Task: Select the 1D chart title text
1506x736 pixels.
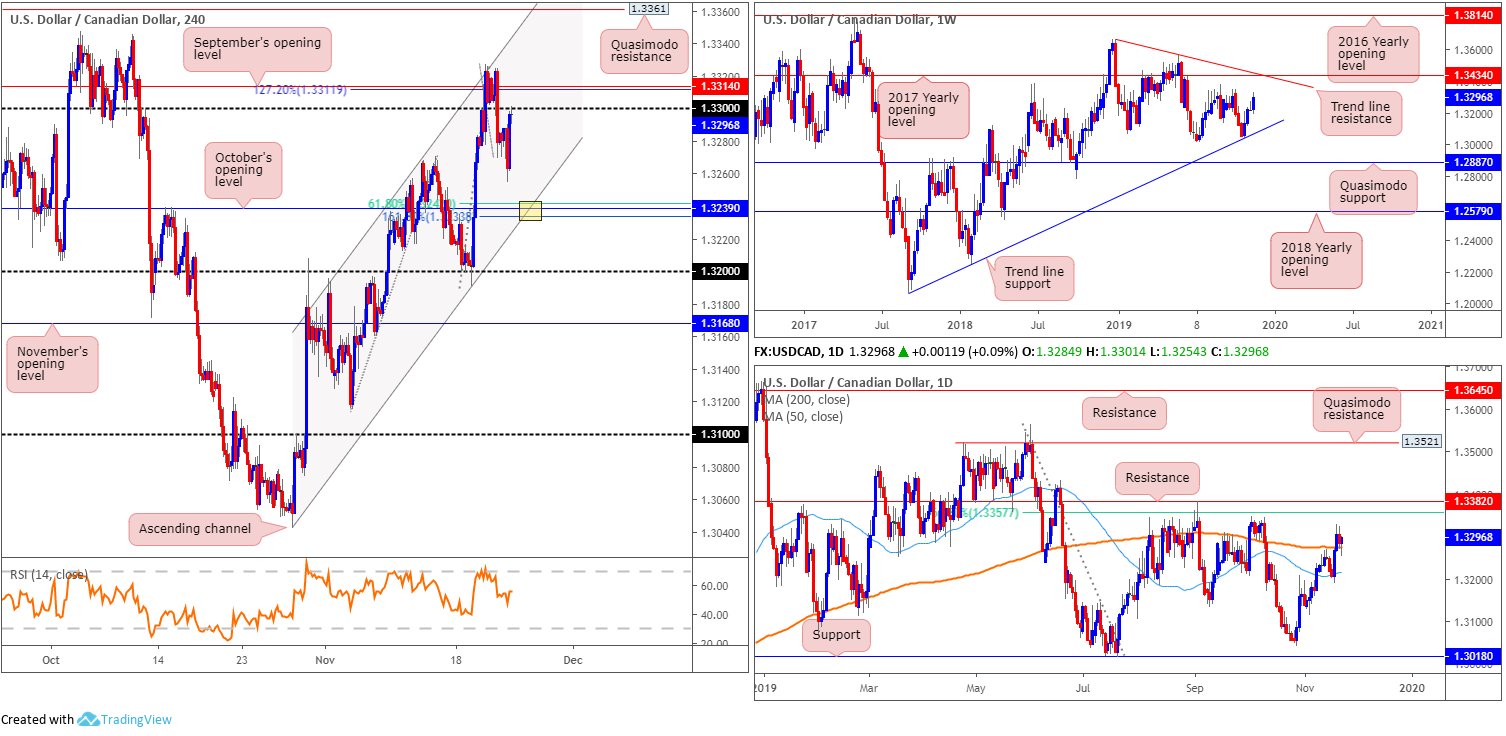Action: 859,382
